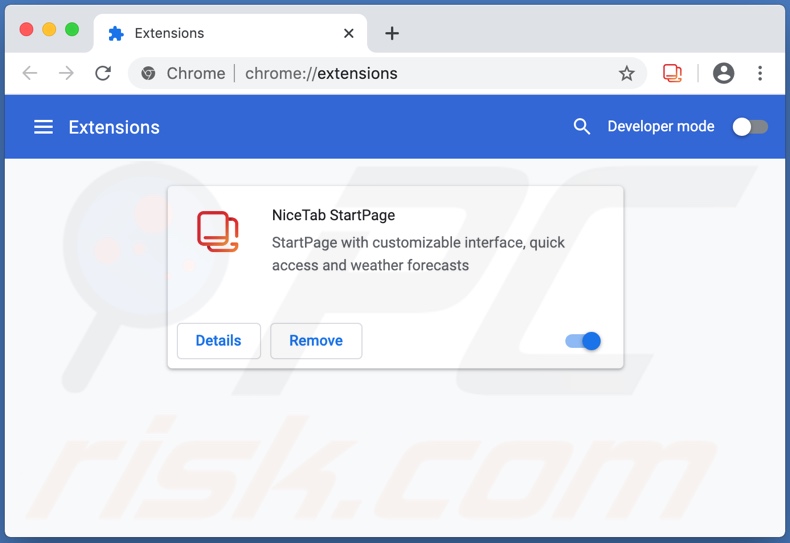Viewport: 790px width, 543px height.
Task: Open Chrome's three-dot menu
Action: point(760,74)
